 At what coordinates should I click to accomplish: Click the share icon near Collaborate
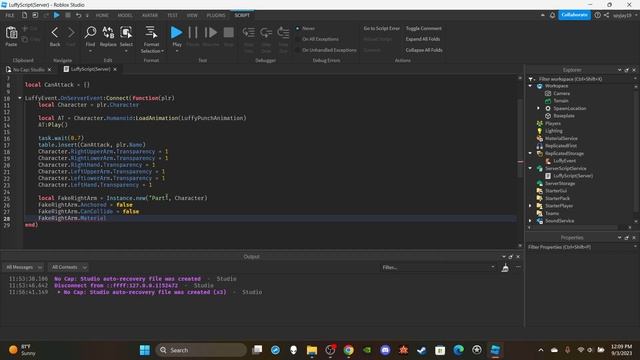coord(607,15)
